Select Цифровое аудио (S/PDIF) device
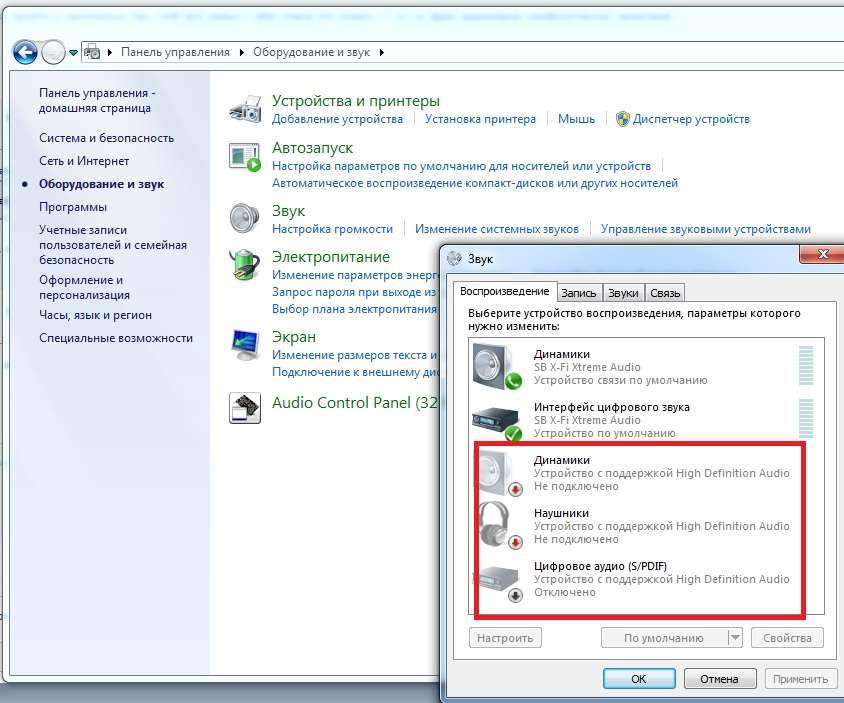 click(497, 579)
